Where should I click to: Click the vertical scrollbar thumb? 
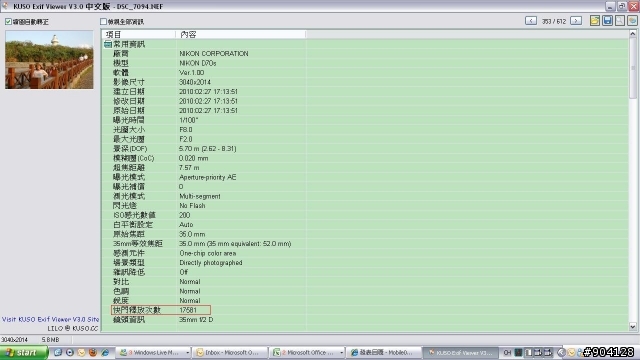[633, 69]
